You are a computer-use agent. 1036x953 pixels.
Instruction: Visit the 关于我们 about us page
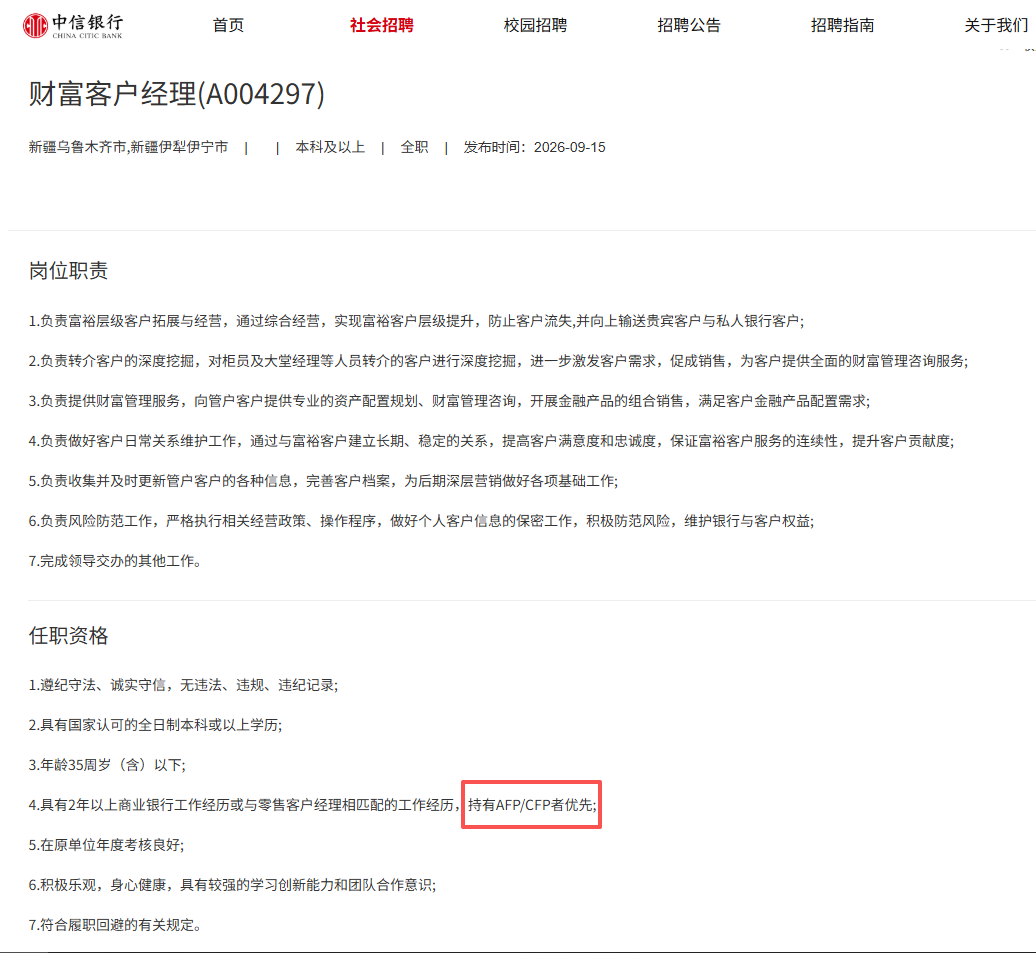(x=996, y=26)
